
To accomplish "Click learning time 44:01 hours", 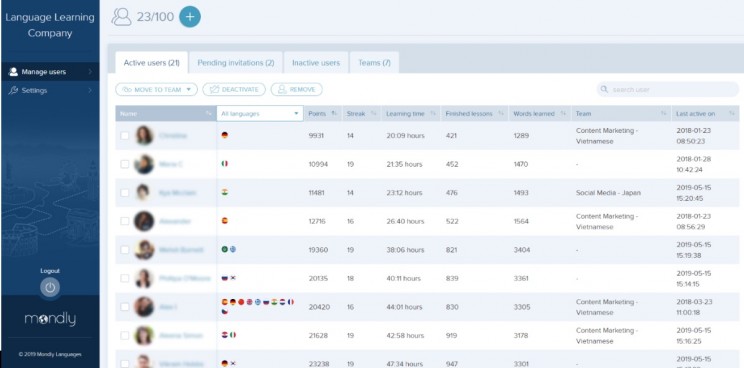I will click(x=405, y=307).
